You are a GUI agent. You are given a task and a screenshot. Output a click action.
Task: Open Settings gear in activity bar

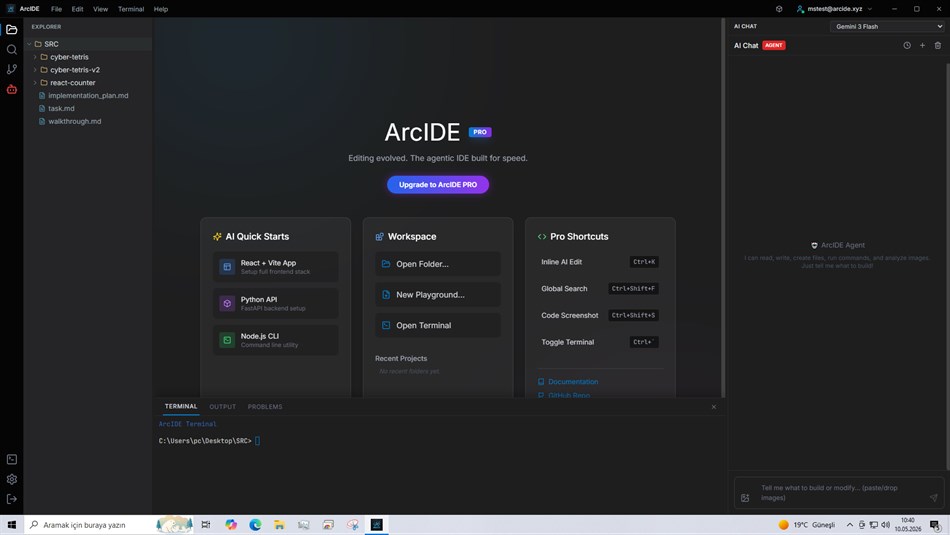12,479
